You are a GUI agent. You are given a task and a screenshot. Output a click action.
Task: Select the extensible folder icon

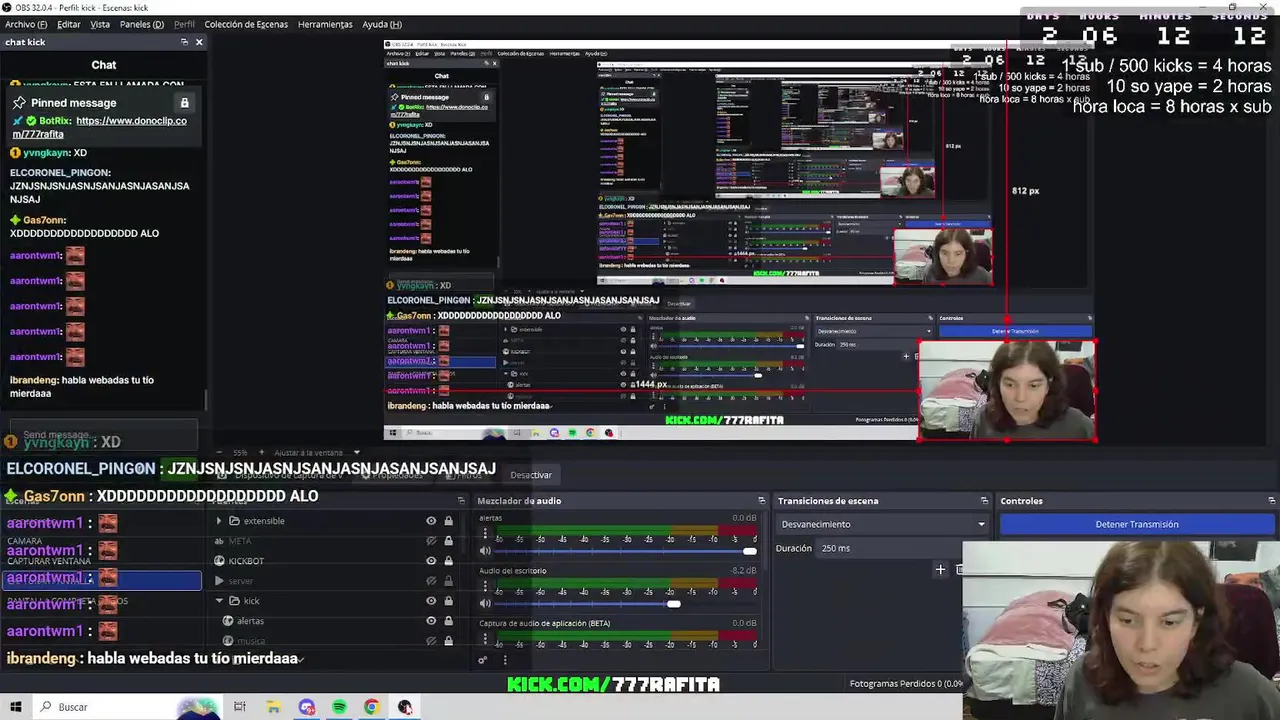coord(234,521)
